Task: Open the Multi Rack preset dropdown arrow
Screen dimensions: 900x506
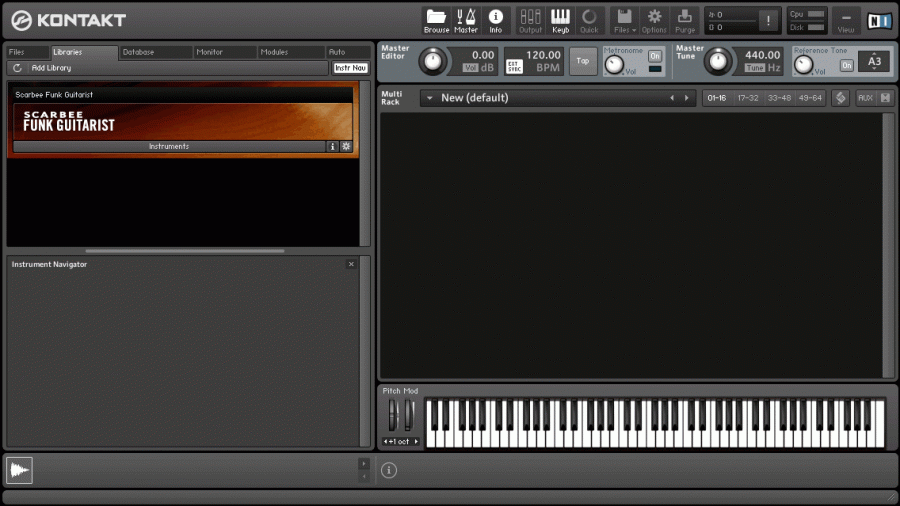Action: 429,98
